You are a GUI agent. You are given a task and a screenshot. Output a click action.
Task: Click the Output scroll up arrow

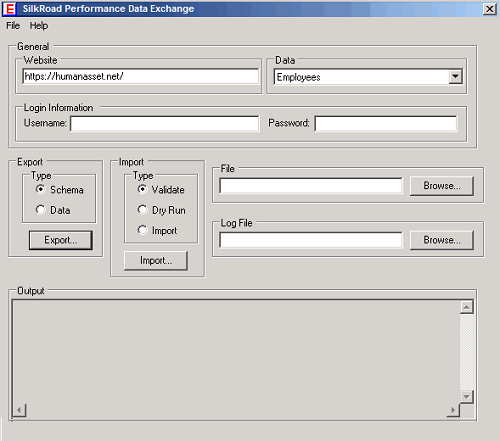click(x=467, y=307)
